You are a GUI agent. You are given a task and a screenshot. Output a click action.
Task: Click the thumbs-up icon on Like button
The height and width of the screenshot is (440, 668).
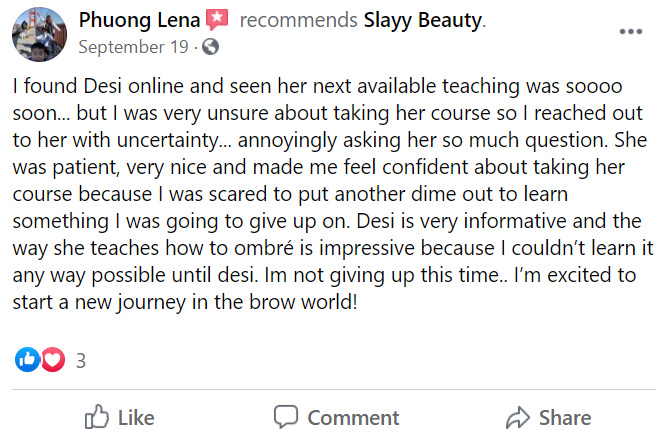pos(96,417)
